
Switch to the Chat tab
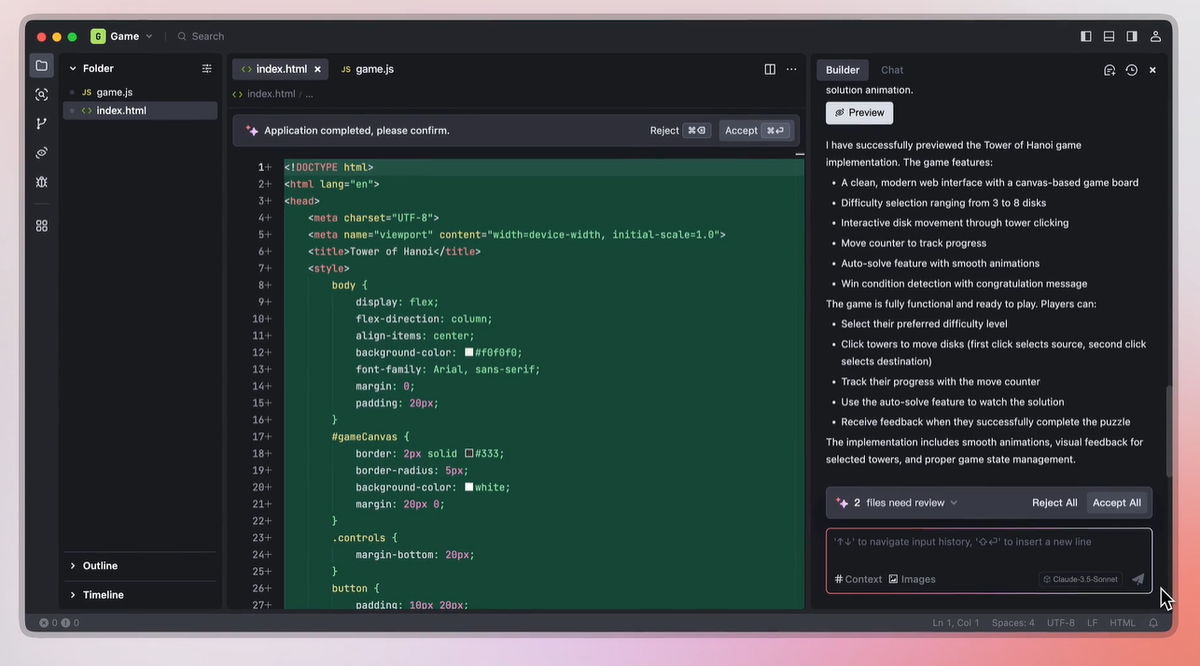[x=892, y=70]
